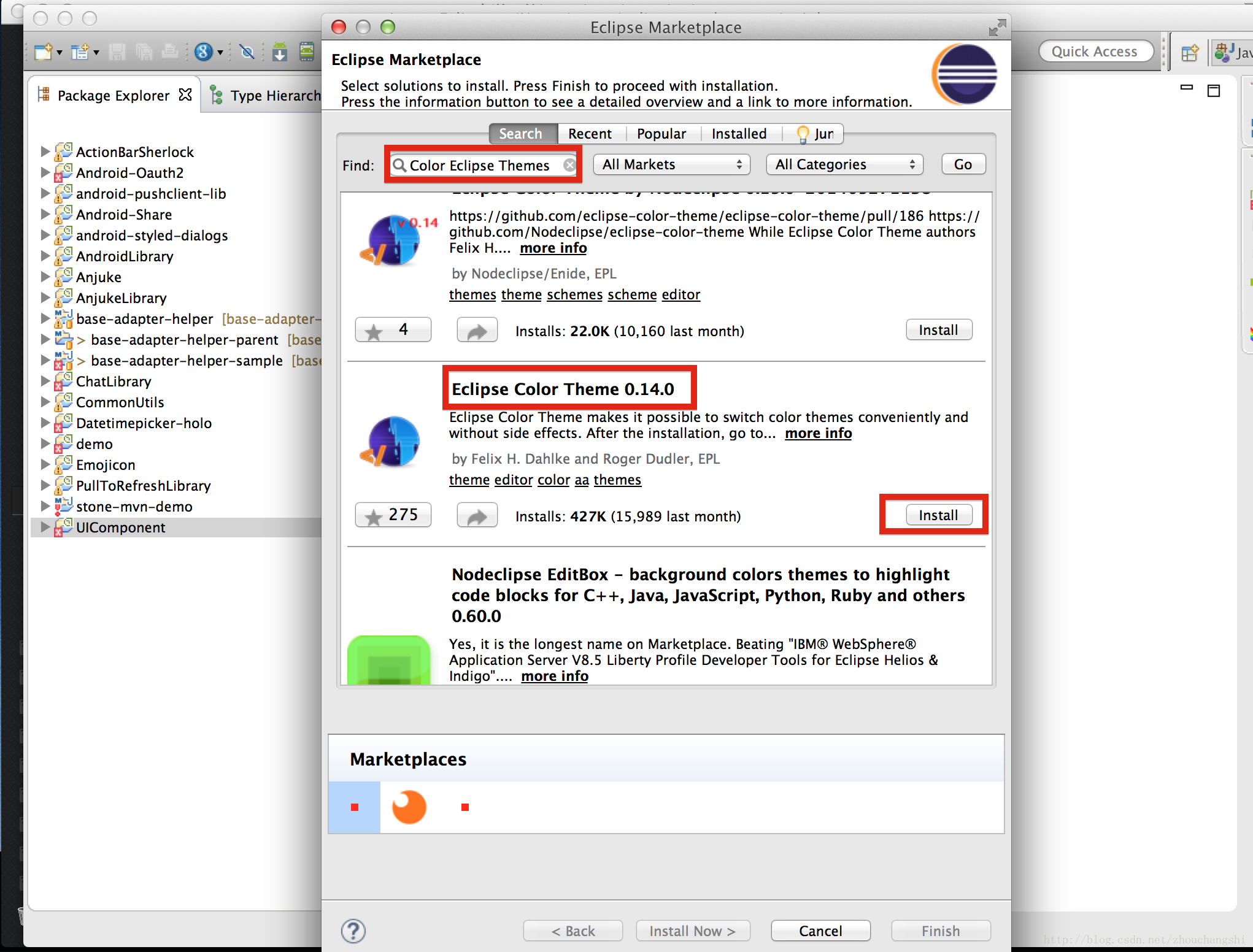Open the lightbulb Jun tab
Screen dimensions: 1253x952
coord(814,134)
